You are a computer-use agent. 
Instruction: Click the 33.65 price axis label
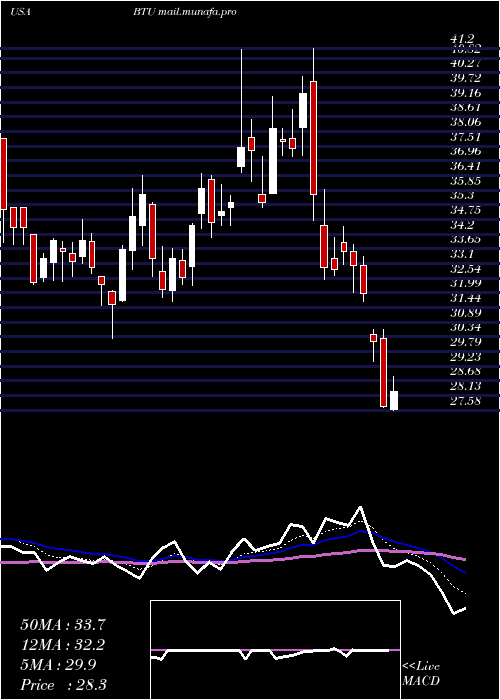(465, 240)
